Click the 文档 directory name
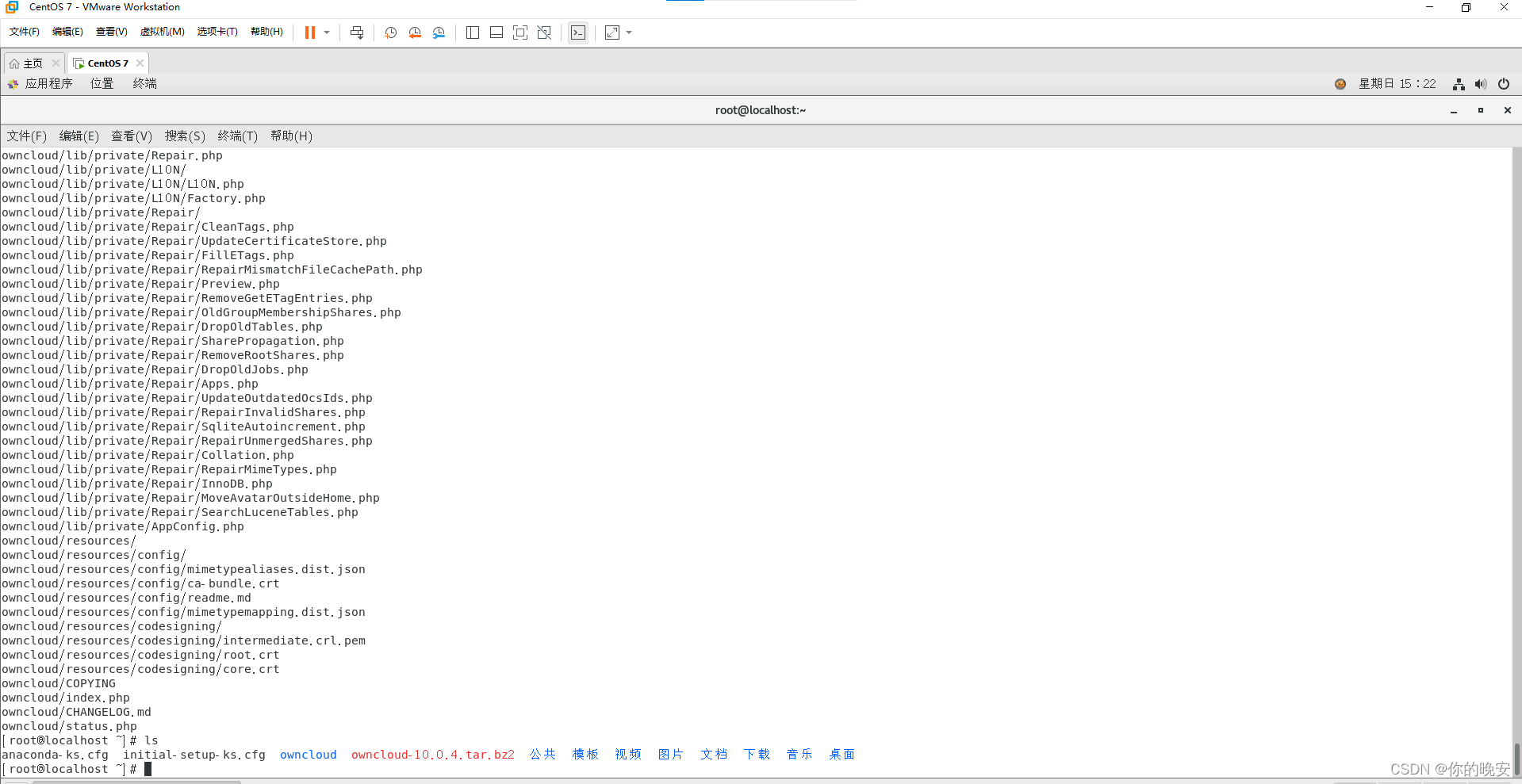 tap(714, 755)
